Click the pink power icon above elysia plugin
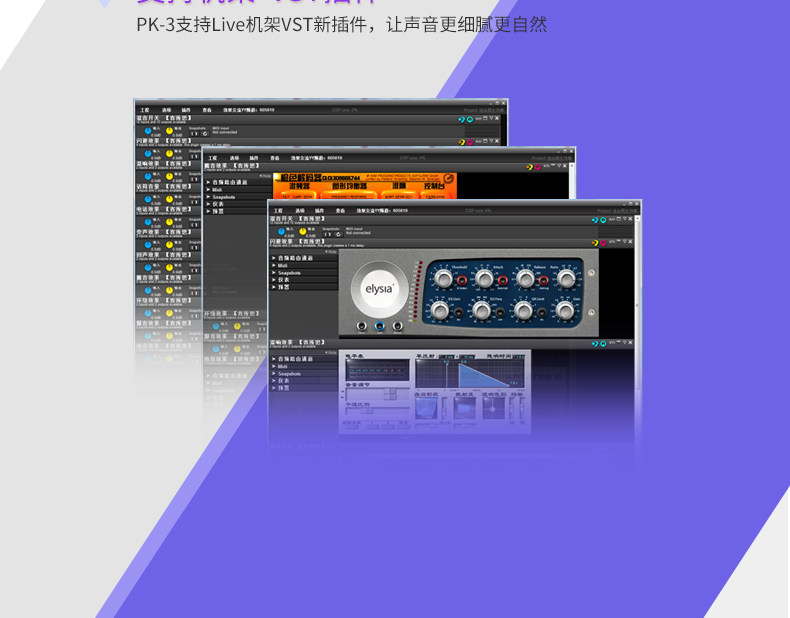 (x=603, y=243)
